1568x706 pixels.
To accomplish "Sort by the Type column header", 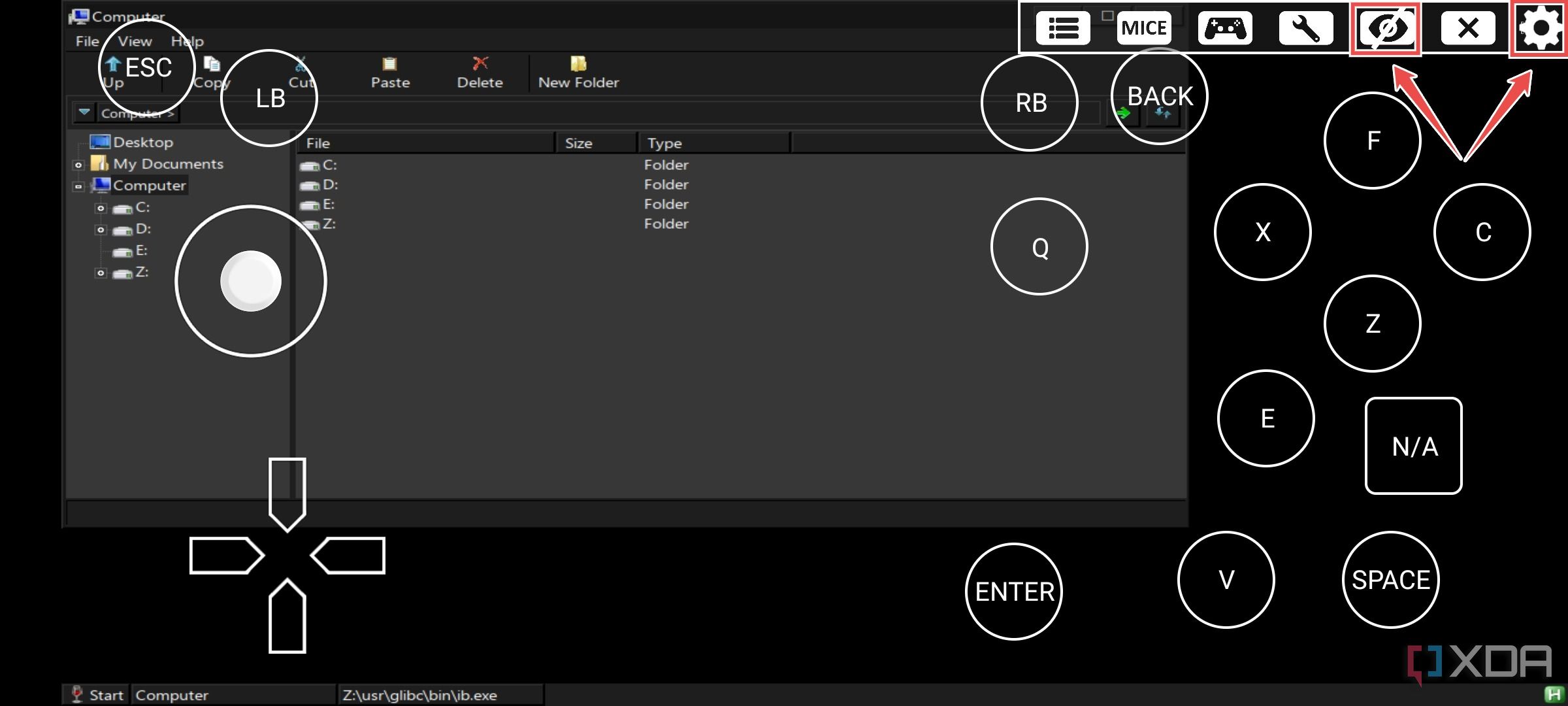I will click(713, 143).
